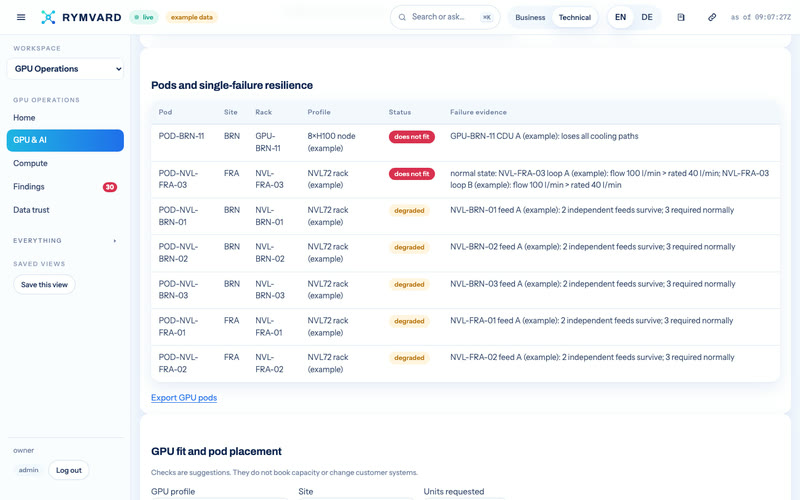The height and width of the screenshot is (500, 800).
Task: Open GPU & AI sidebar item
Action: click(x=65, y=140)
